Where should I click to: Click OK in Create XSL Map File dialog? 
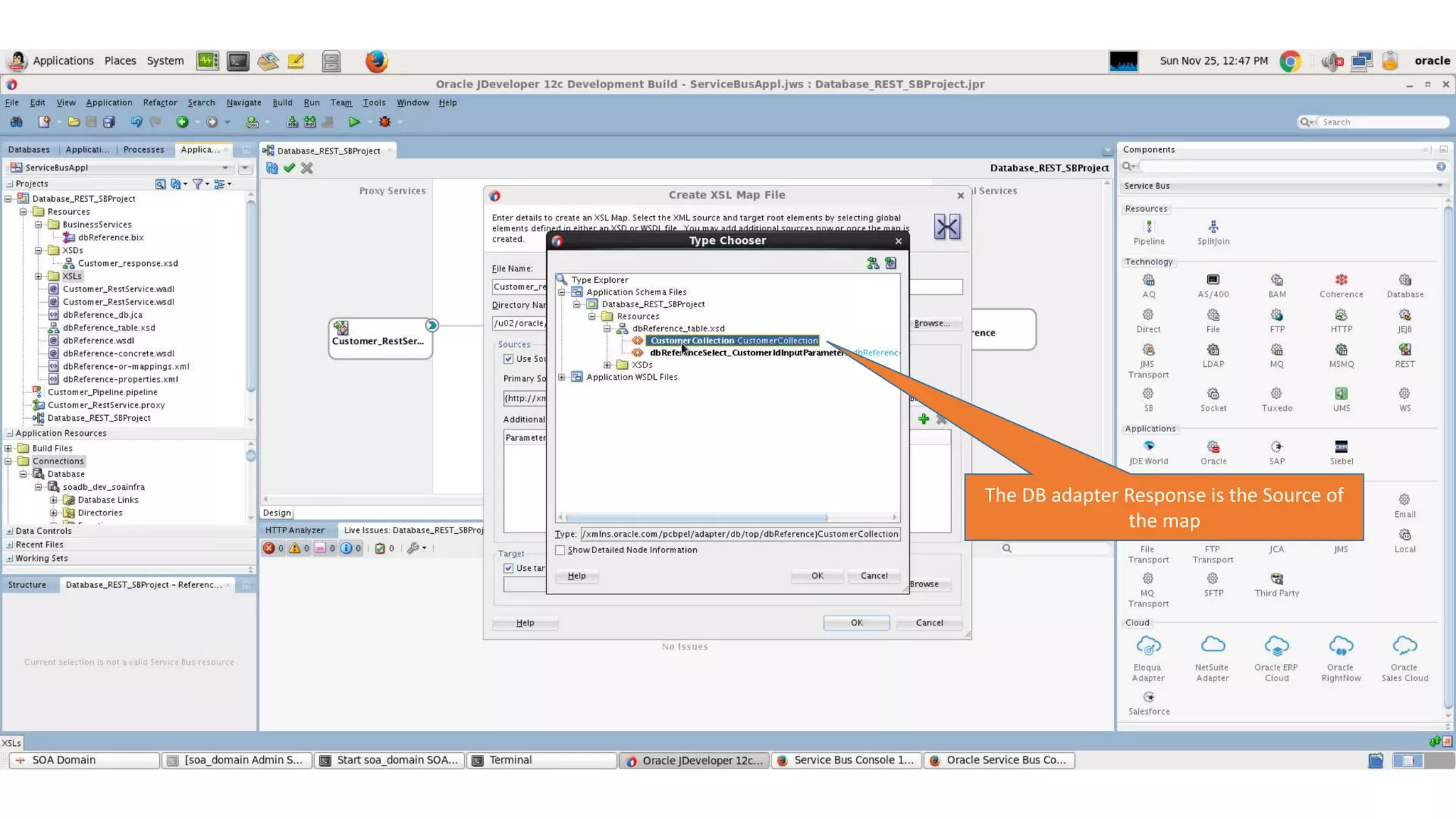pos(857,623)
